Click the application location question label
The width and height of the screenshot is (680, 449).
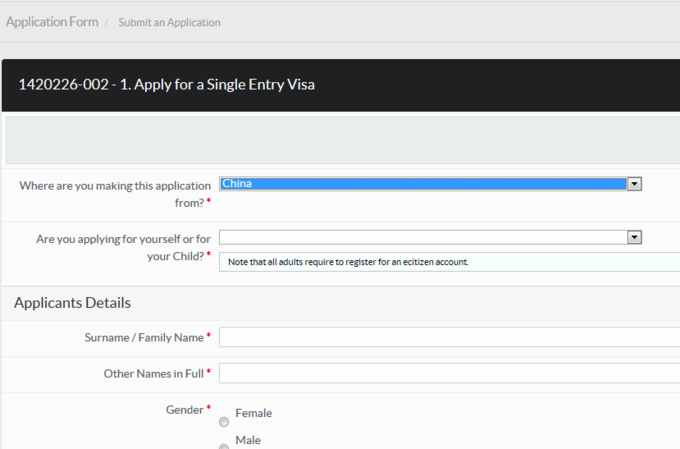(115, 194)
